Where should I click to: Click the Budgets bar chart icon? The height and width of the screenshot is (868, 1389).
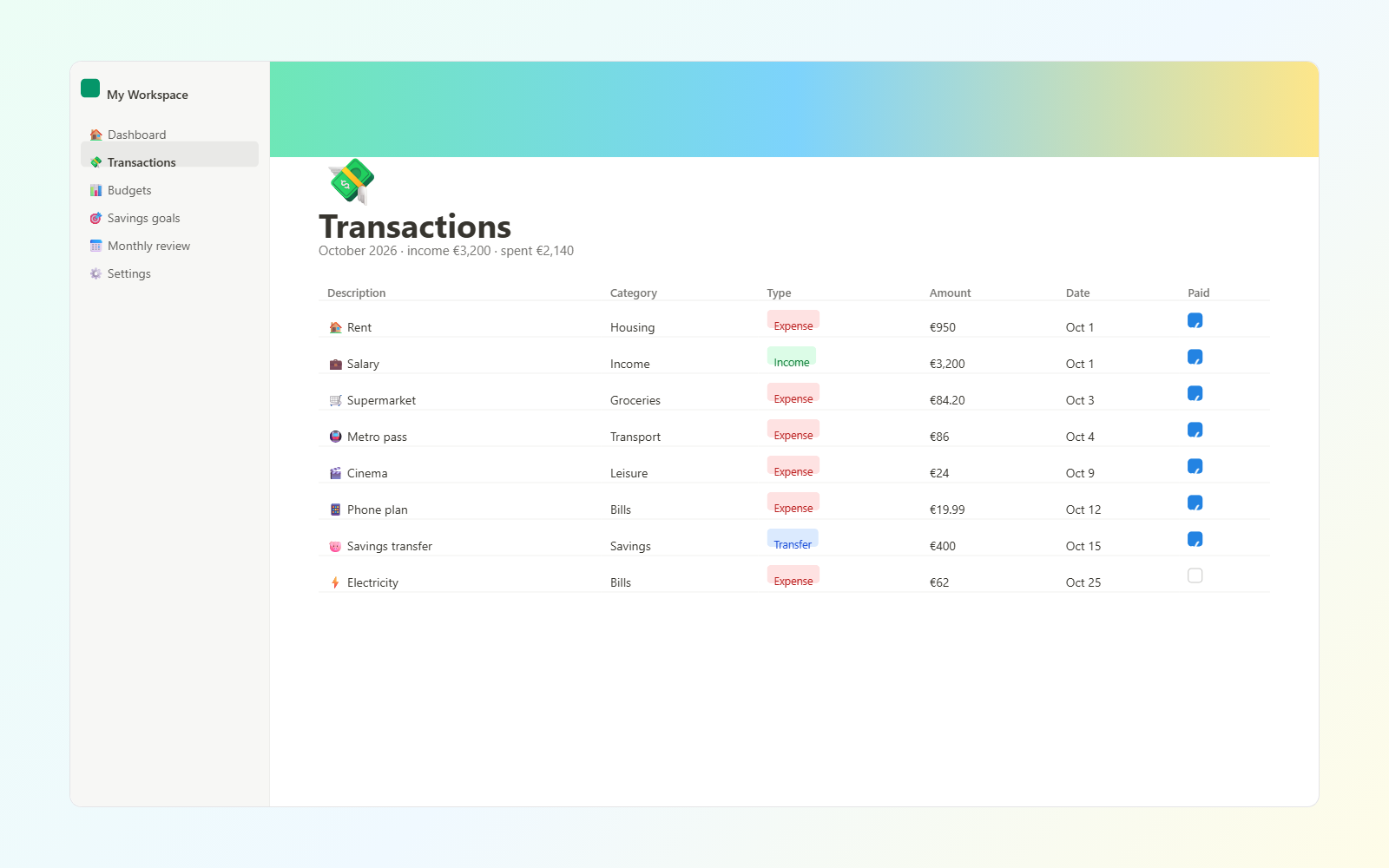tap(95, 190)
